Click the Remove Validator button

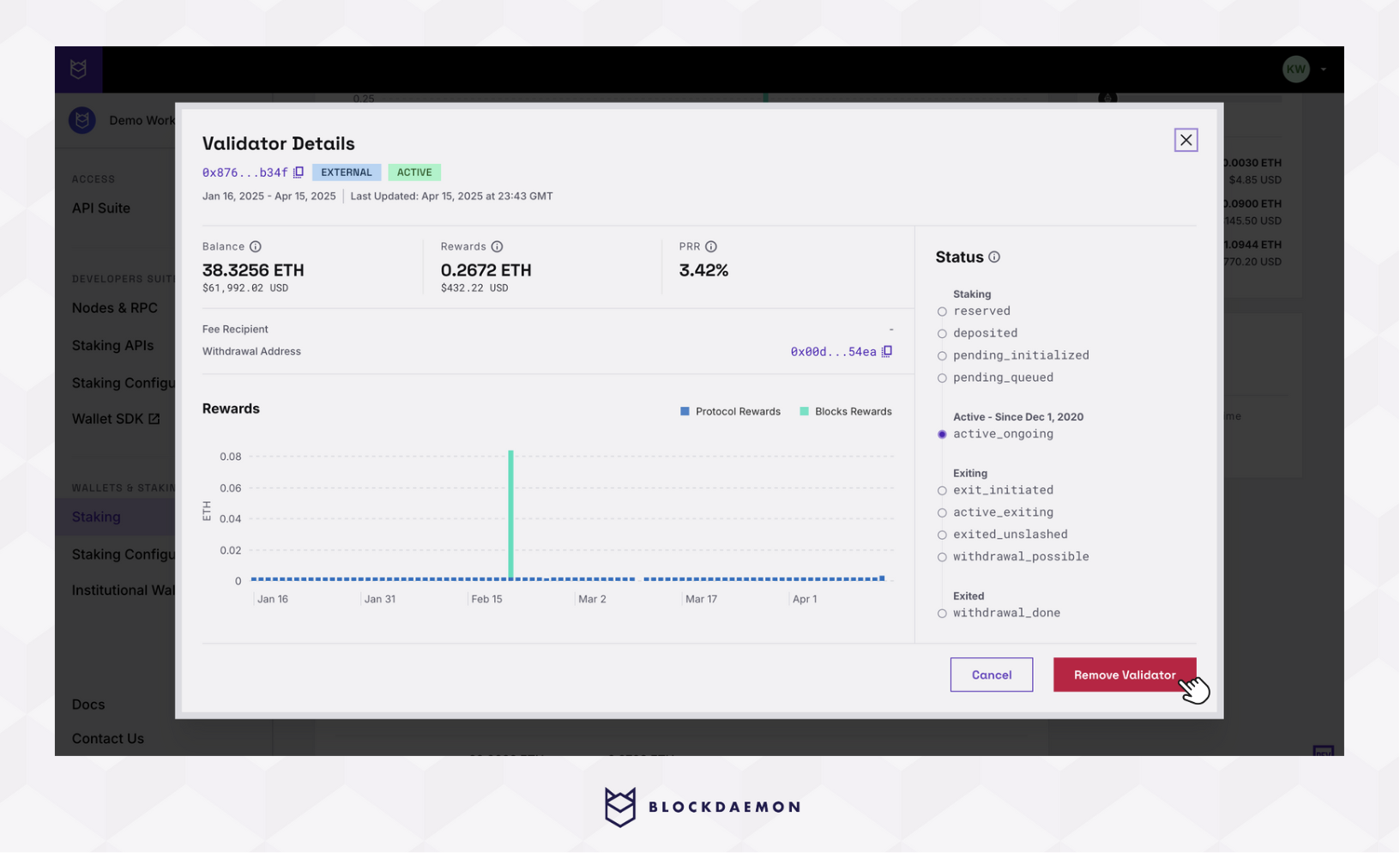pos(1125,675)
